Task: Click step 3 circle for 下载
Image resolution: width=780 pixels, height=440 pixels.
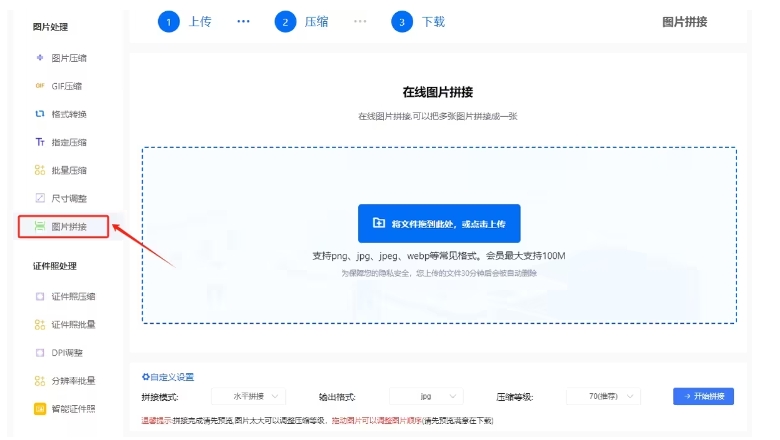Action: pos(402,22)
